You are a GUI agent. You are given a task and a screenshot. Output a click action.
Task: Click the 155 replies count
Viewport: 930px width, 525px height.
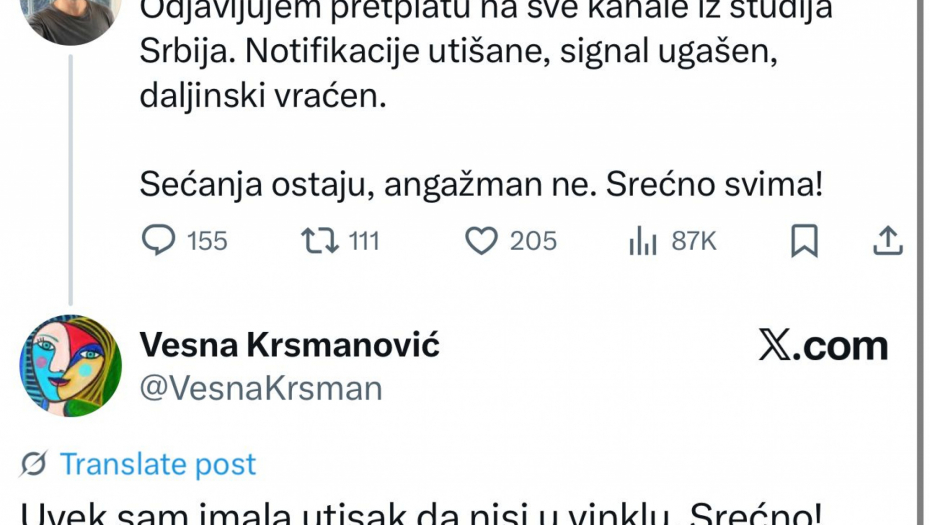coord(207,241)
